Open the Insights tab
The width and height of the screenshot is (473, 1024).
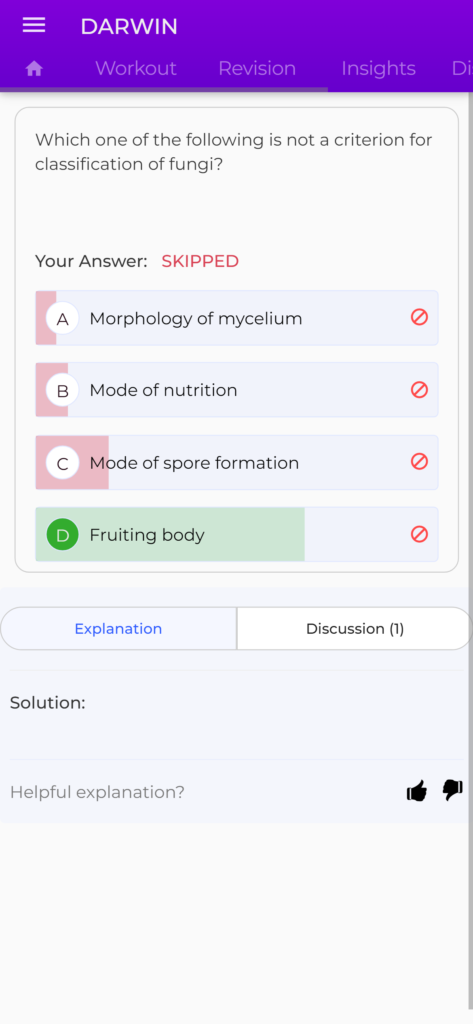click(378, 69)
